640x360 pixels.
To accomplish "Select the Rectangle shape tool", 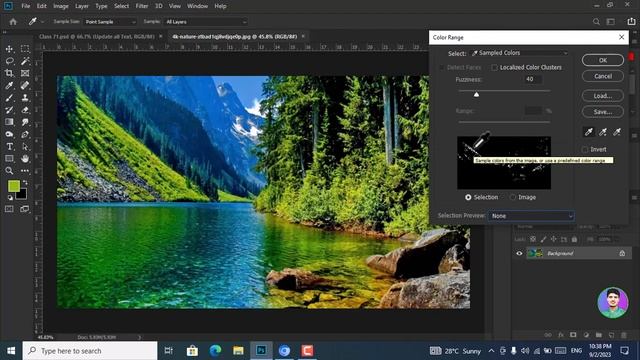I will pyautogui.click(x=9, y=158).
